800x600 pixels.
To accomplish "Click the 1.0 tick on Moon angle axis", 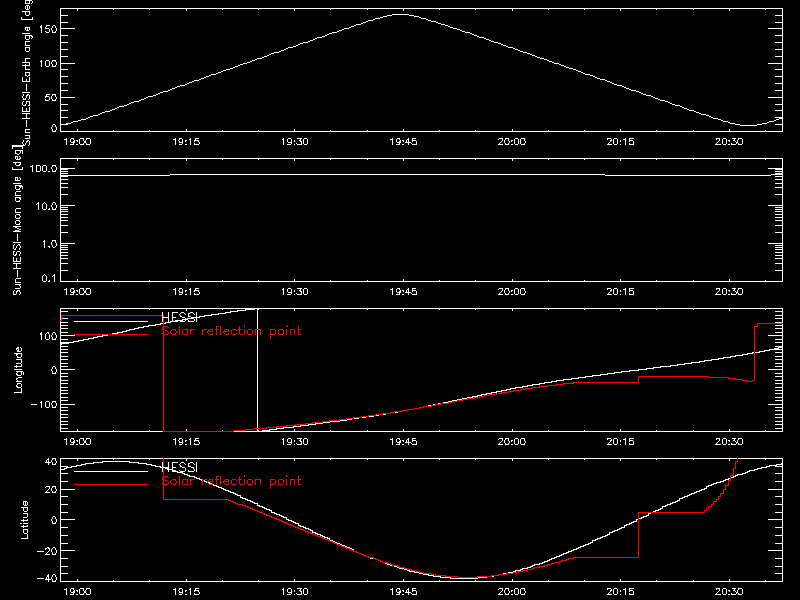I will coord(49,244).
